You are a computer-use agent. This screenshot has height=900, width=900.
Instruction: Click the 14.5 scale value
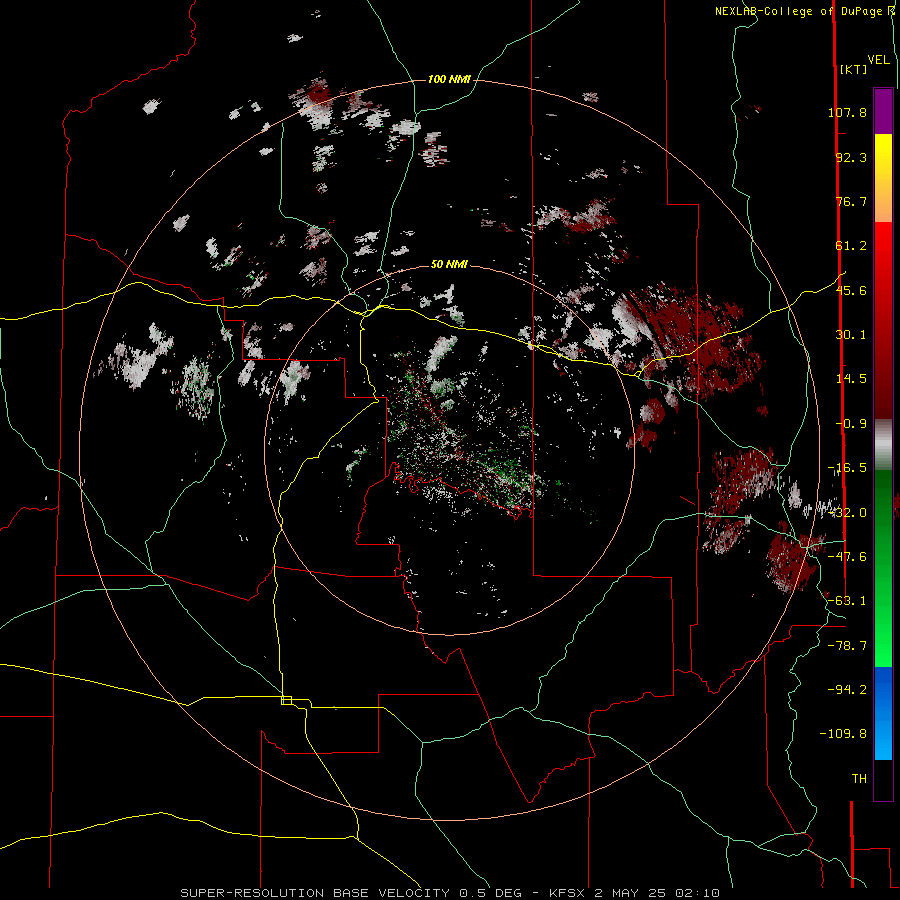coord(851,379)
